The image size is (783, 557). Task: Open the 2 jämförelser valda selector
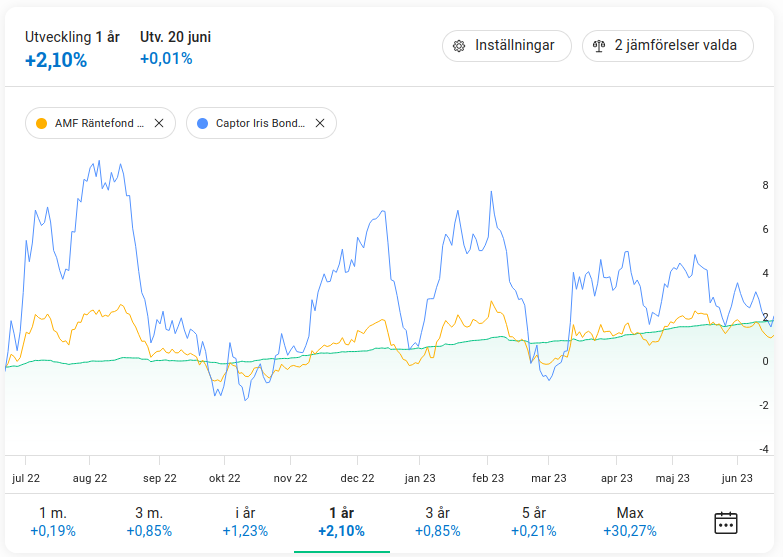pyautogui.click(x=667, y=46)
